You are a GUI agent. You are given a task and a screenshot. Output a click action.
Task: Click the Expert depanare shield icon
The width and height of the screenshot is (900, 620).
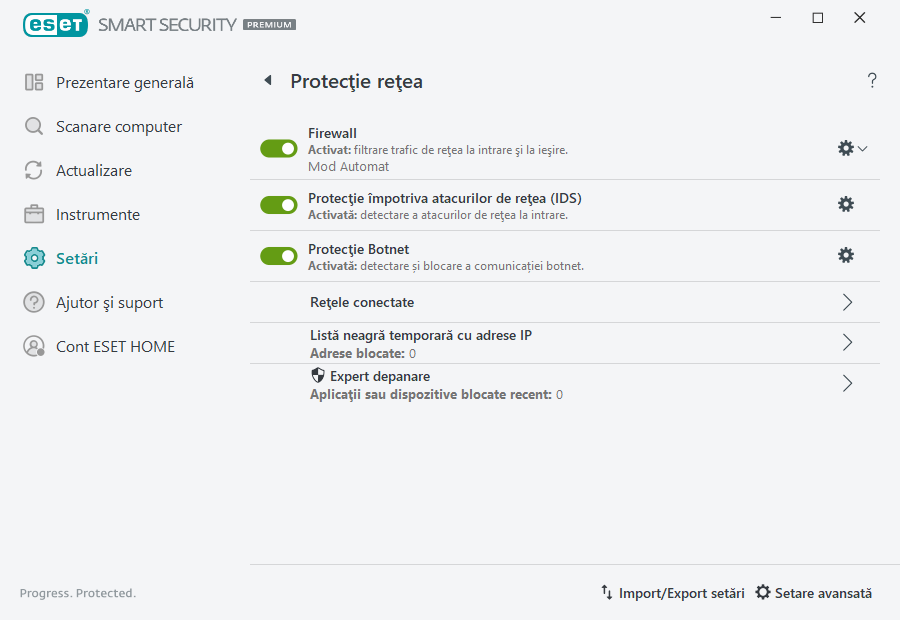pyautogui.click(x=317, y=375)
